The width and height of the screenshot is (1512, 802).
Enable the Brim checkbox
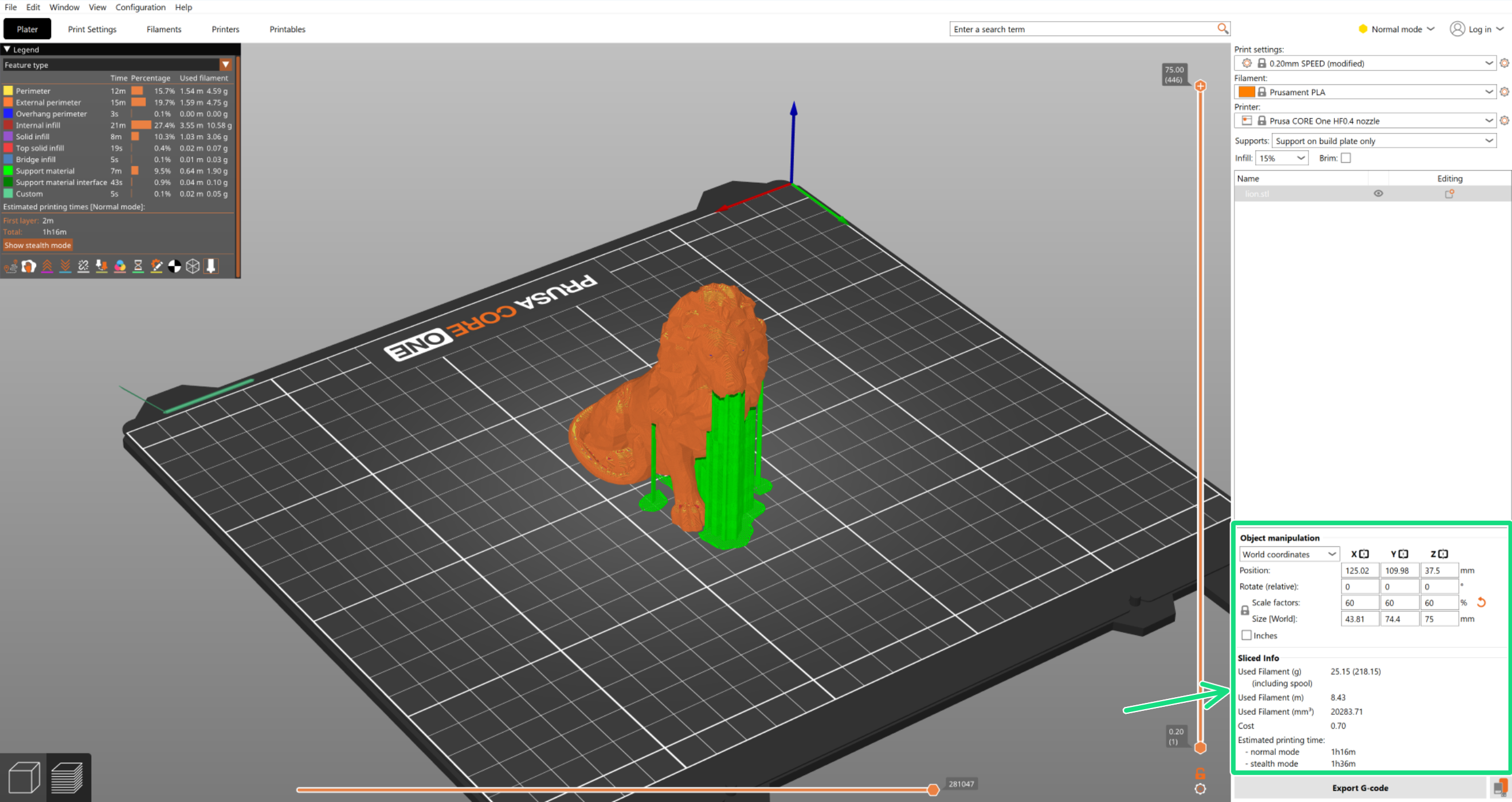[x=1346, y=159]
